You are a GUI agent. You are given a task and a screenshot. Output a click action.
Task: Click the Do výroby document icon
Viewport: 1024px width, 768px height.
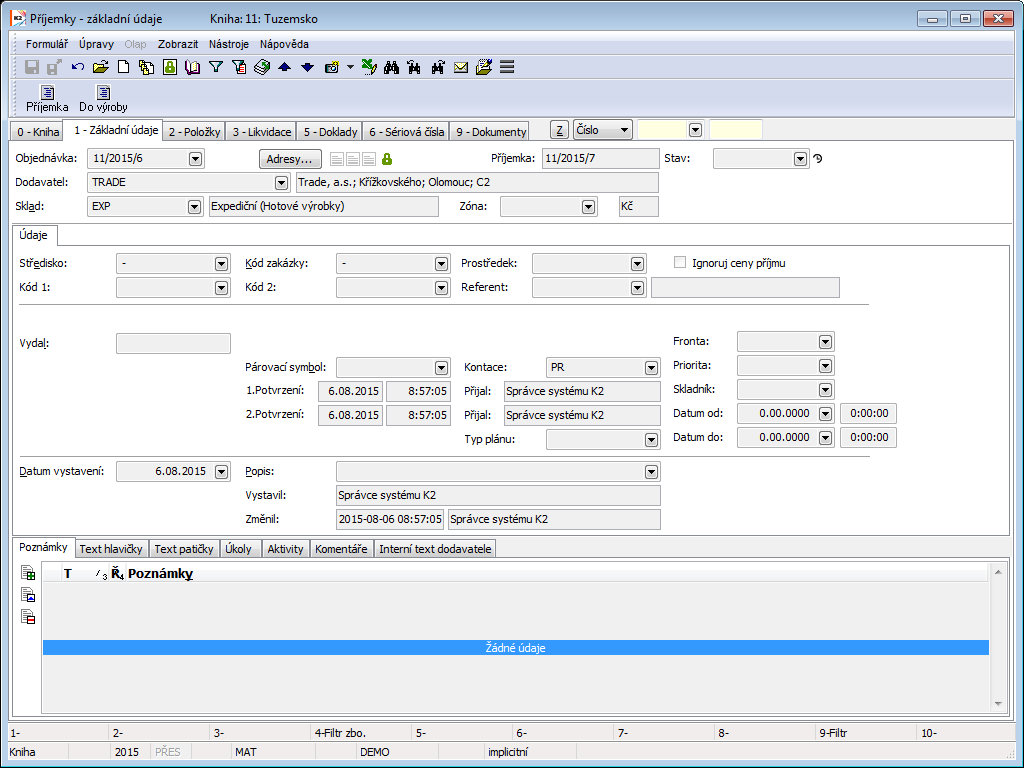(103, 93)
